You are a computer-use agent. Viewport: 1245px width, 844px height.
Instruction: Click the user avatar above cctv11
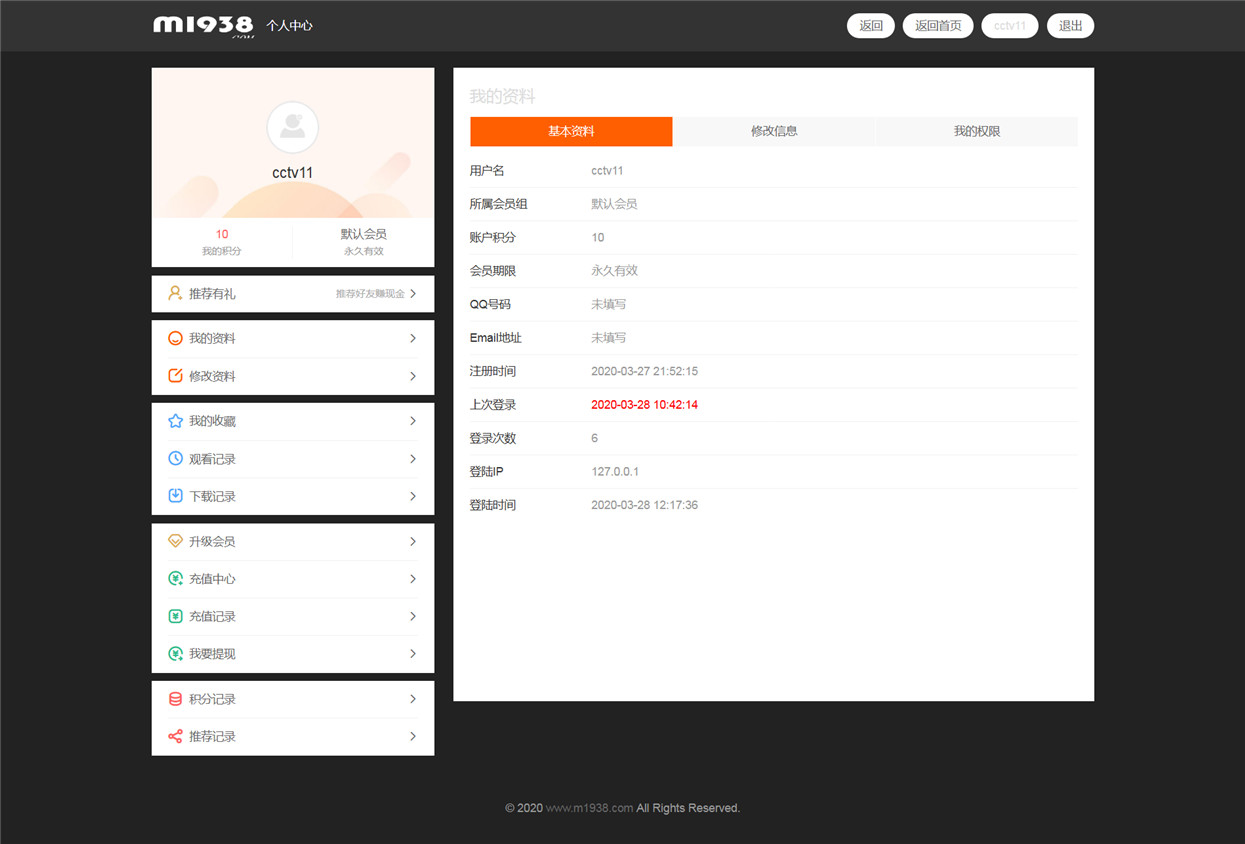[x=293, y=127]
